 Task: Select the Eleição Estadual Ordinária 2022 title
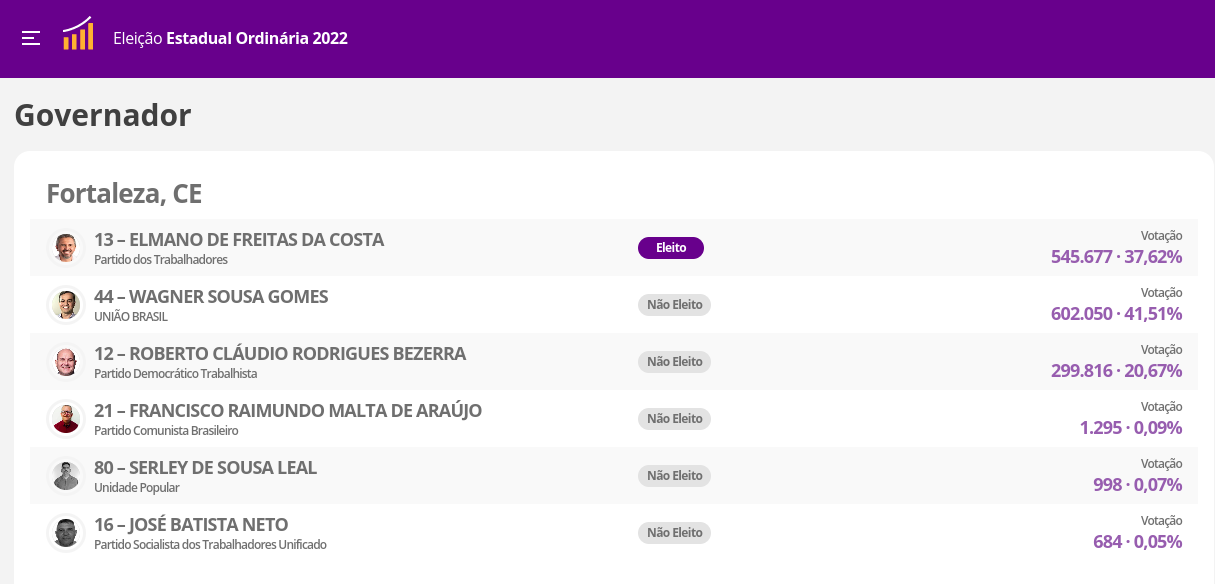point(231,39)
